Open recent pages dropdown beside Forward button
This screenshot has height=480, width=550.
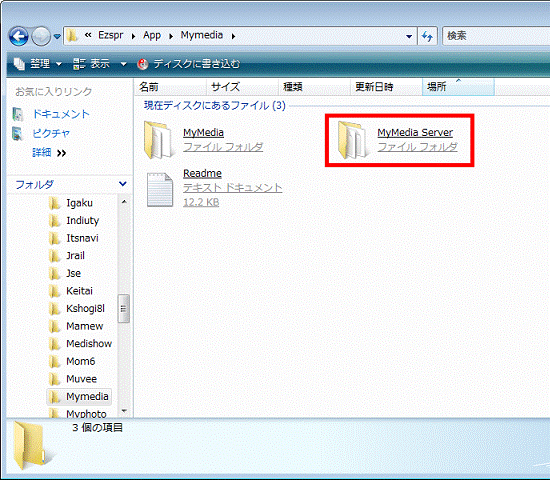[x=57, y=36]
